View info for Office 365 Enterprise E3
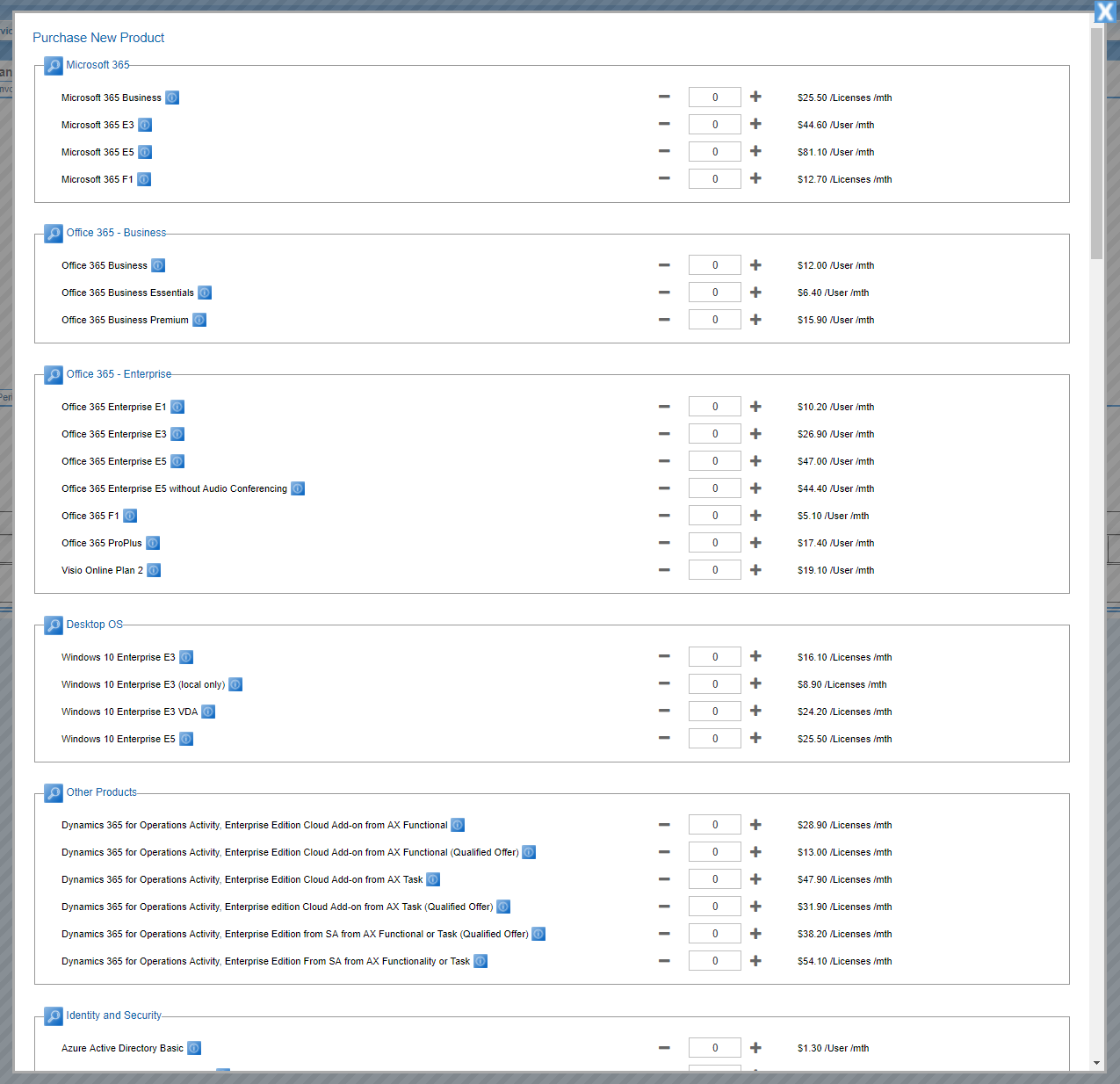The width and height of the screenshot is (1120, 1084). point(177,434)
